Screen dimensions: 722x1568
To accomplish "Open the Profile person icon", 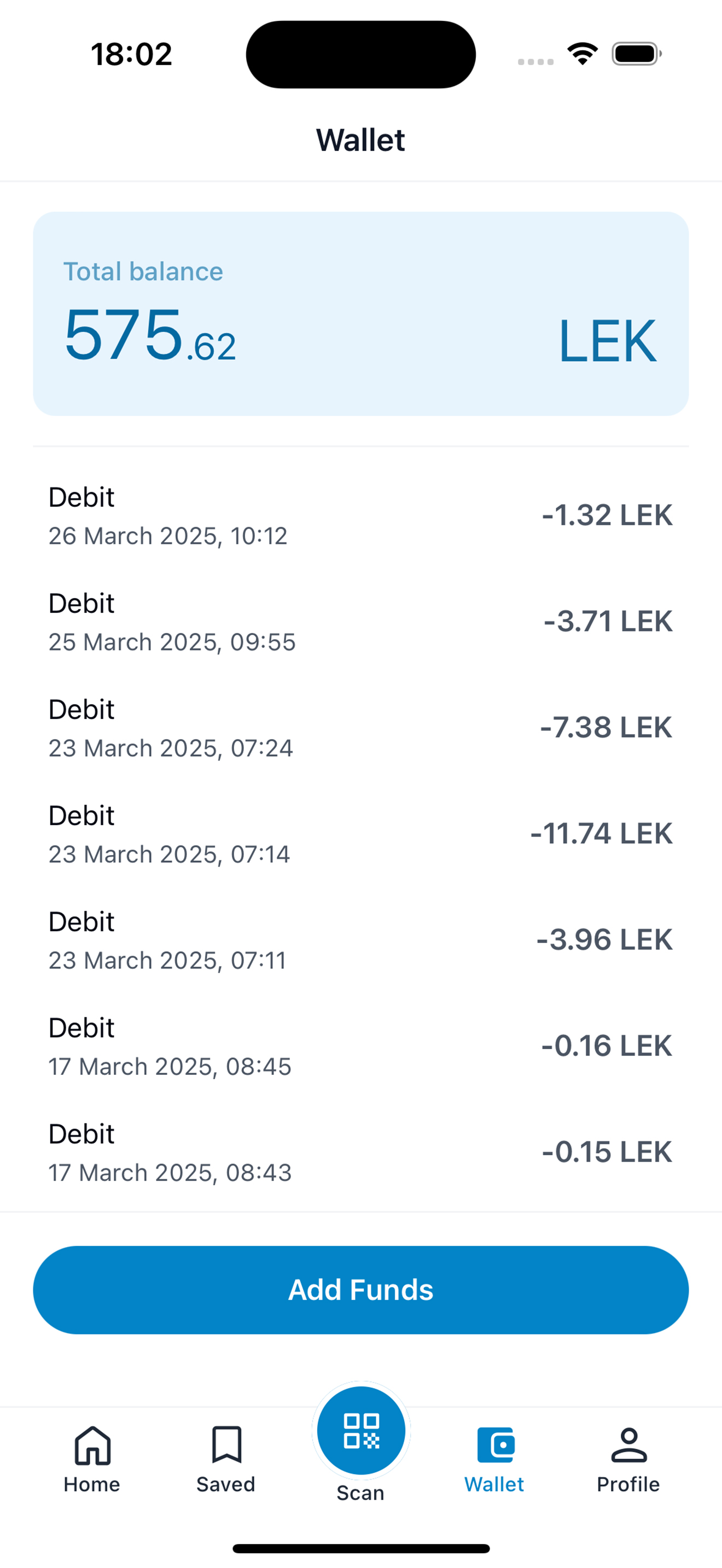I will tap(629, 1444).
